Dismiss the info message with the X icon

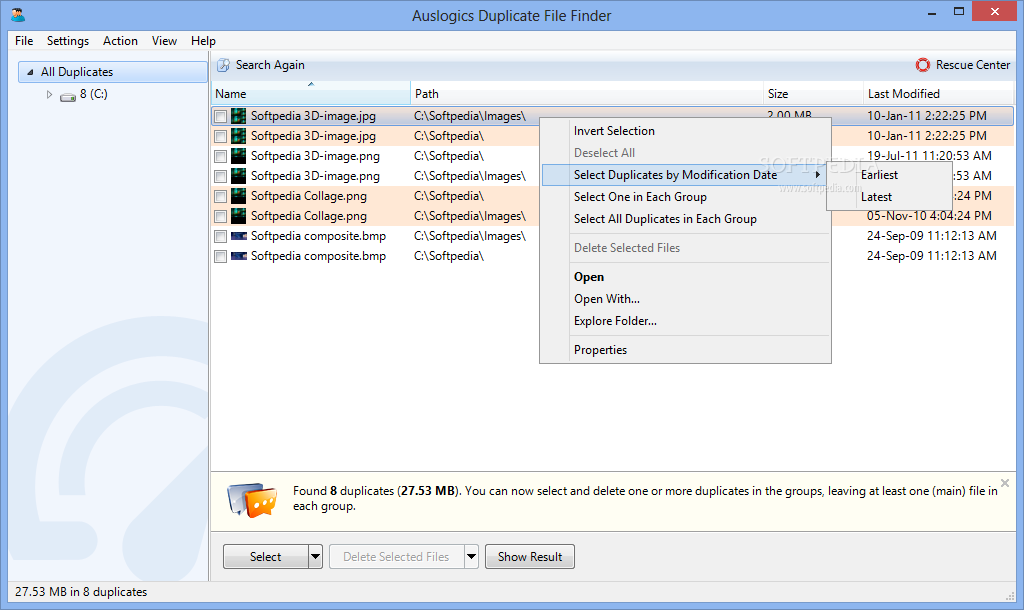tap(1005, 483)
